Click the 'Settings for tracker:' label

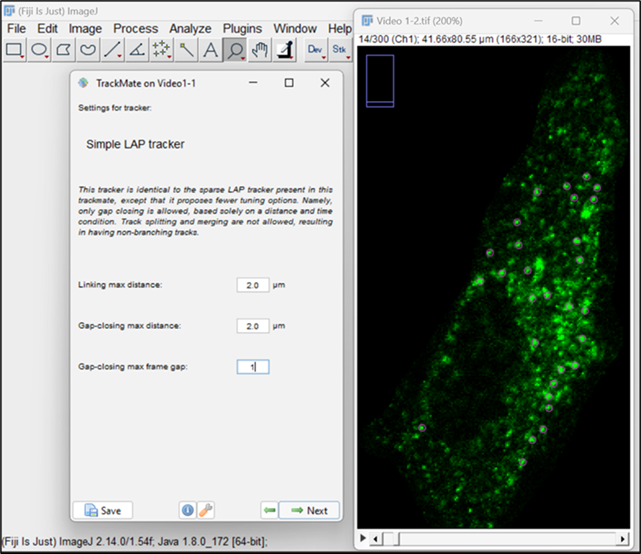click(115, 108)
